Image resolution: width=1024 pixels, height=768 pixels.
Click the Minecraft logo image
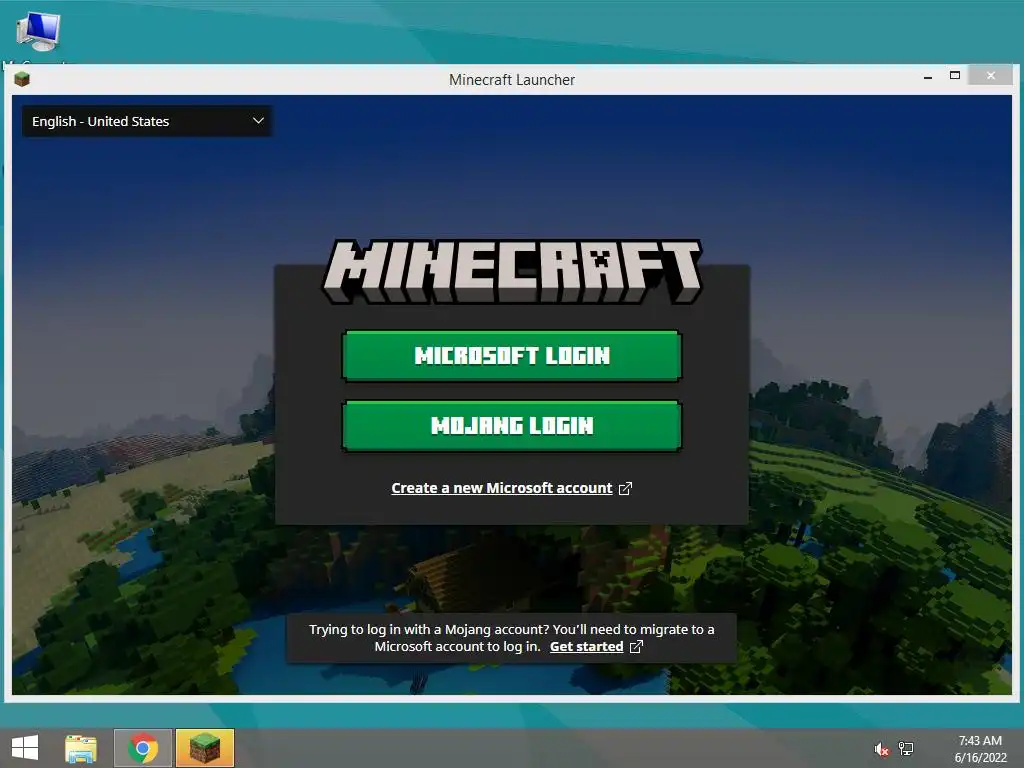click(512, 271)
